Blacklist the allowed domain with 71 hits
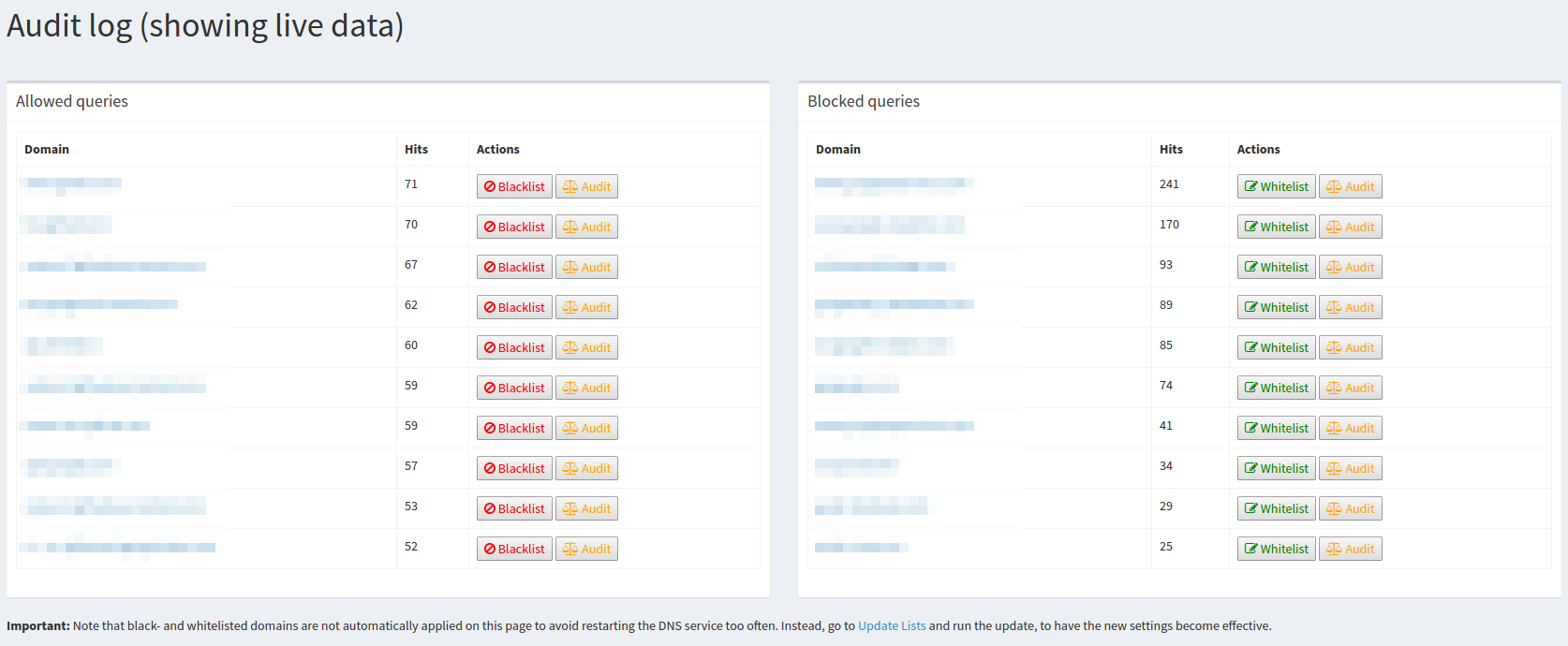1568x646 pixels. (514, 186)
